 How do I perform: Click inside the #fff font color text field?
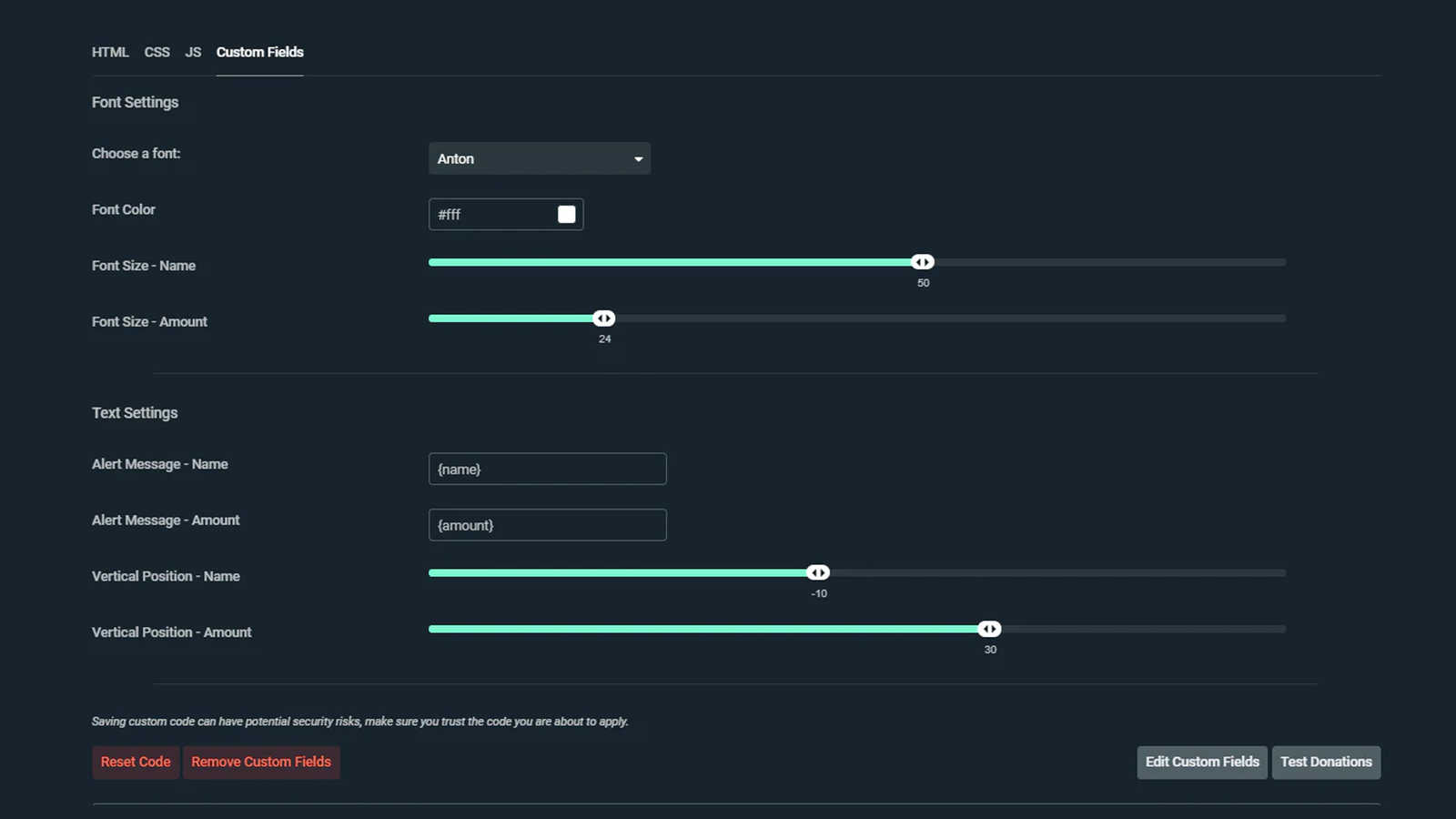pos(491,214)
